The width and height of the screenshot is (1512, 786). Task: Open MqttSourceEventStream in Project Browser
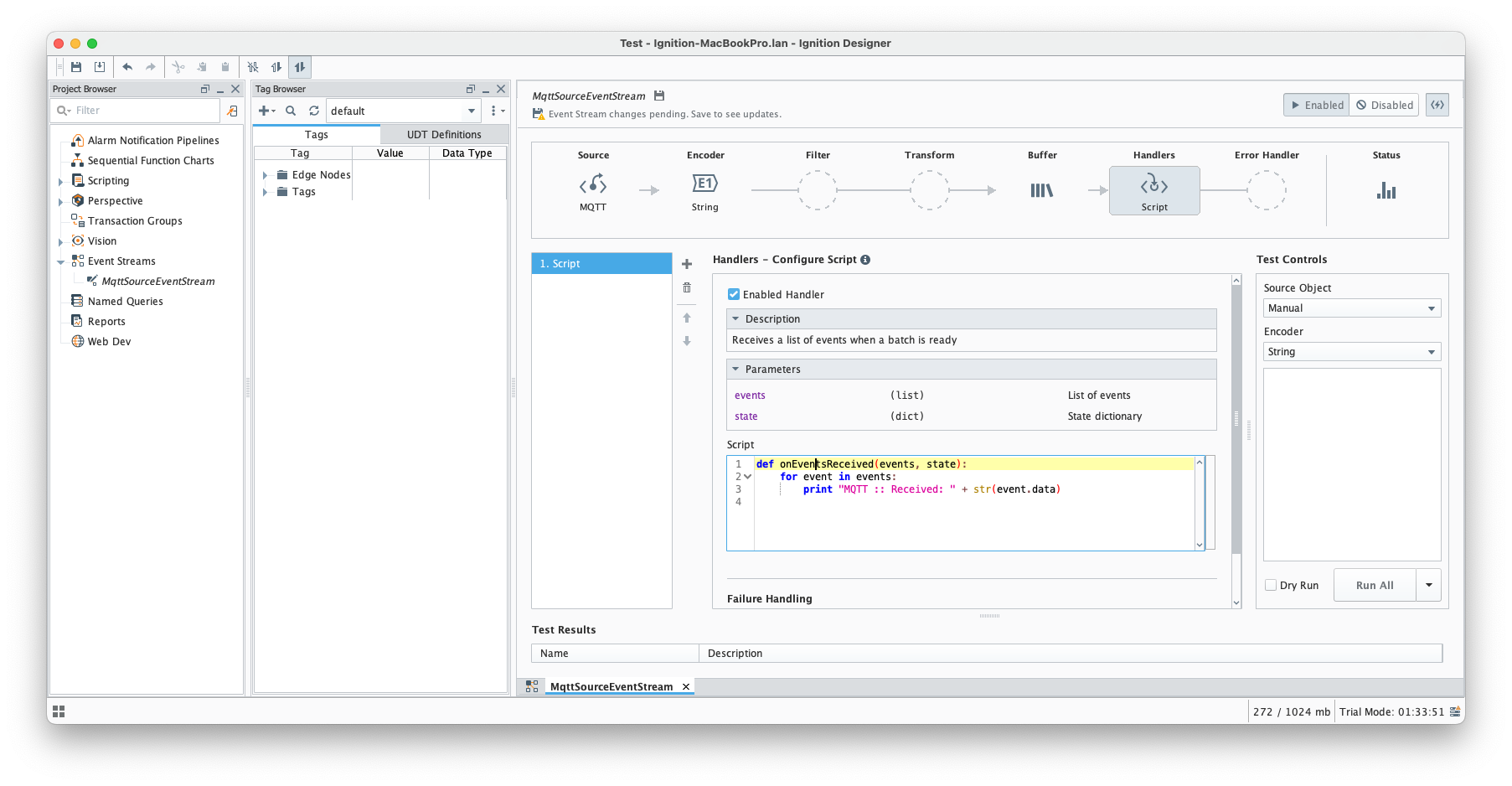[x=158, y=282]
